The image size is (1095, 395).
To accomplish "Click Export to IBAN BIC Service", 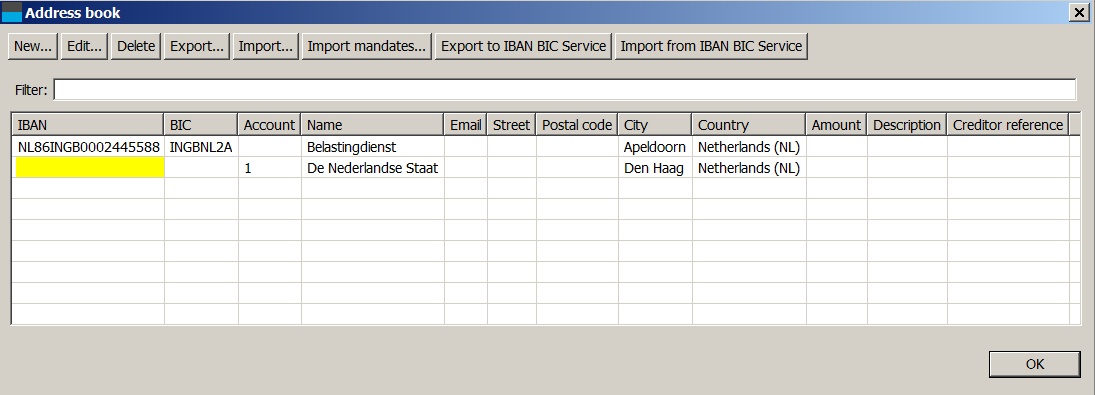I will [524, 46].
